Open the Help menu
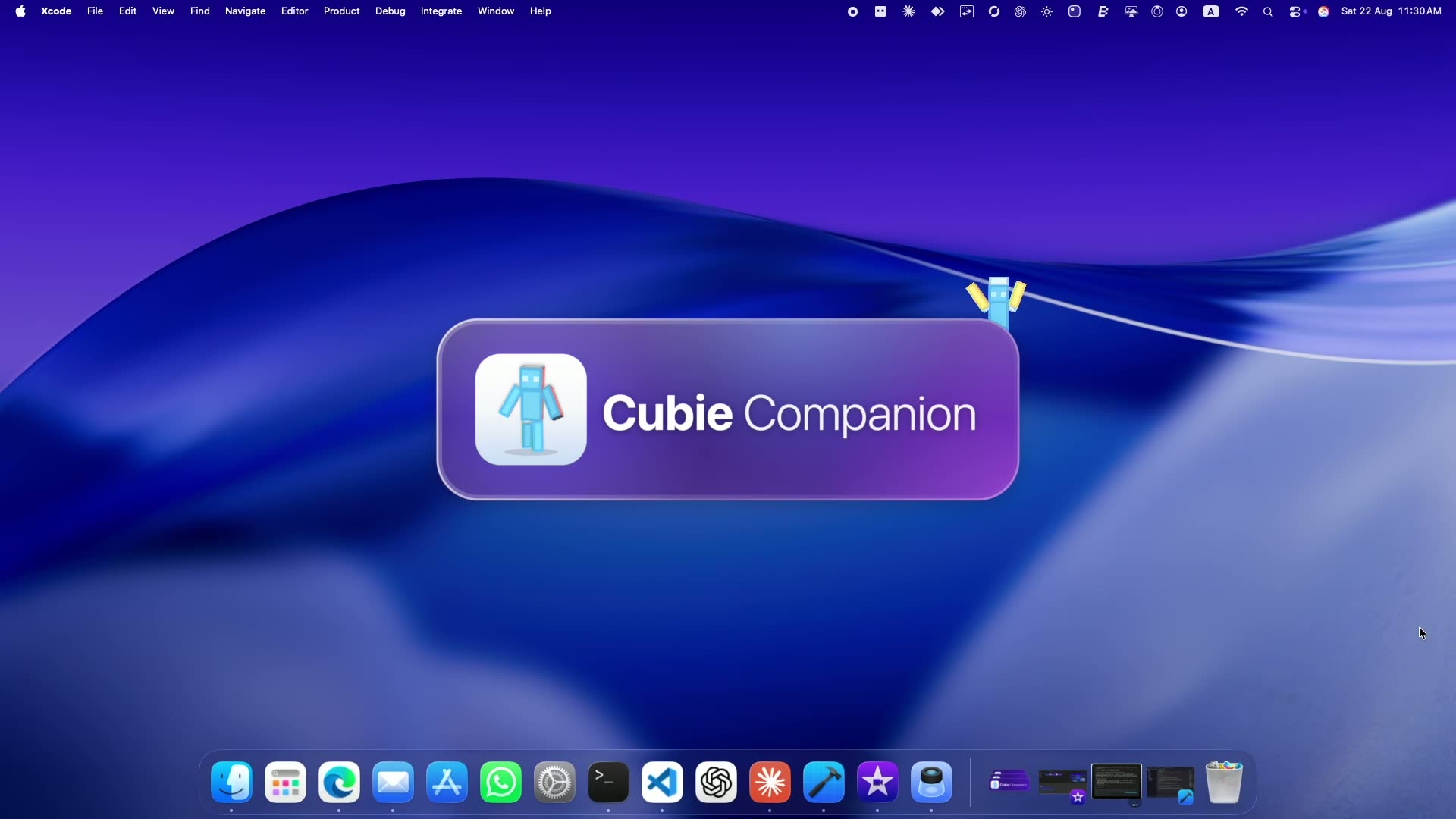 coord(540,11)
